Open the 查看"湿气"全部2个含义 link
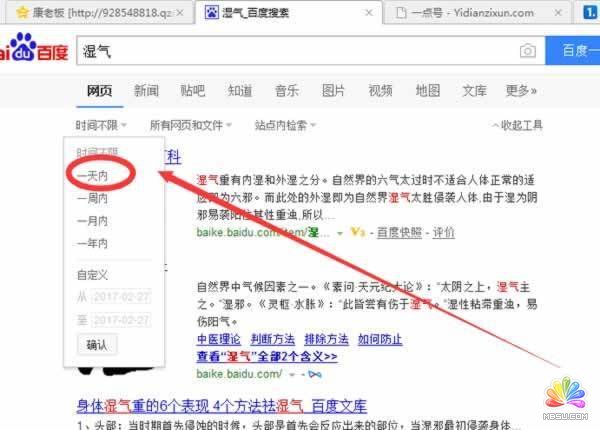 (266, 356)
